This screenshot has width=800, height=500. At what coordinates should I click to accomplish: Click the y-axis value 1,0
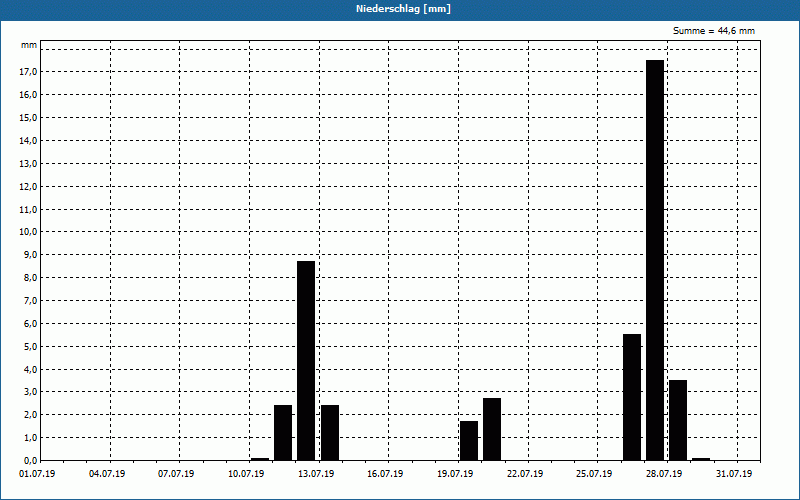[x=30, y=438]
